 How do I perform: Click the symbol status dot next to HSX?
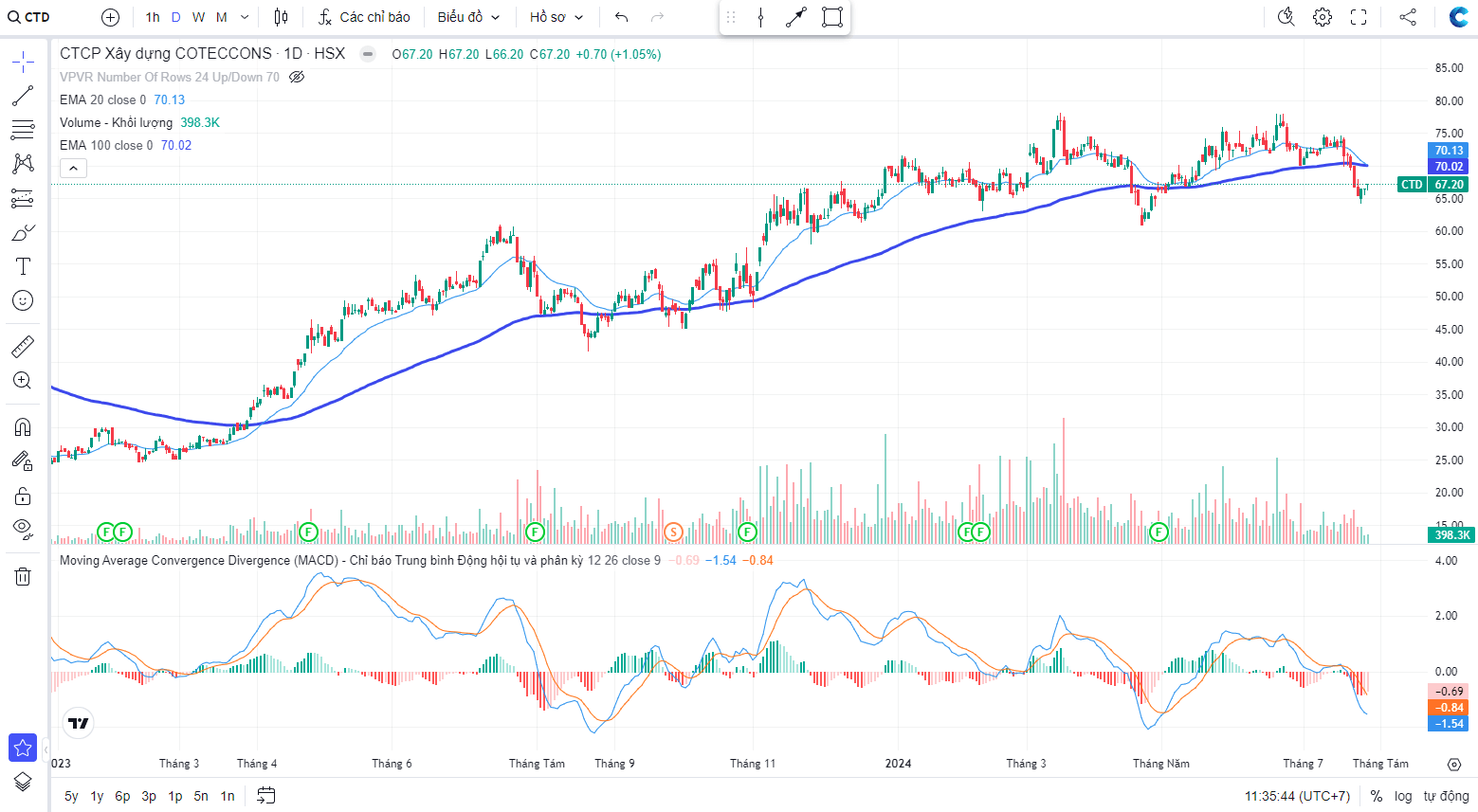pyautogui.click(x=368, y=54)
